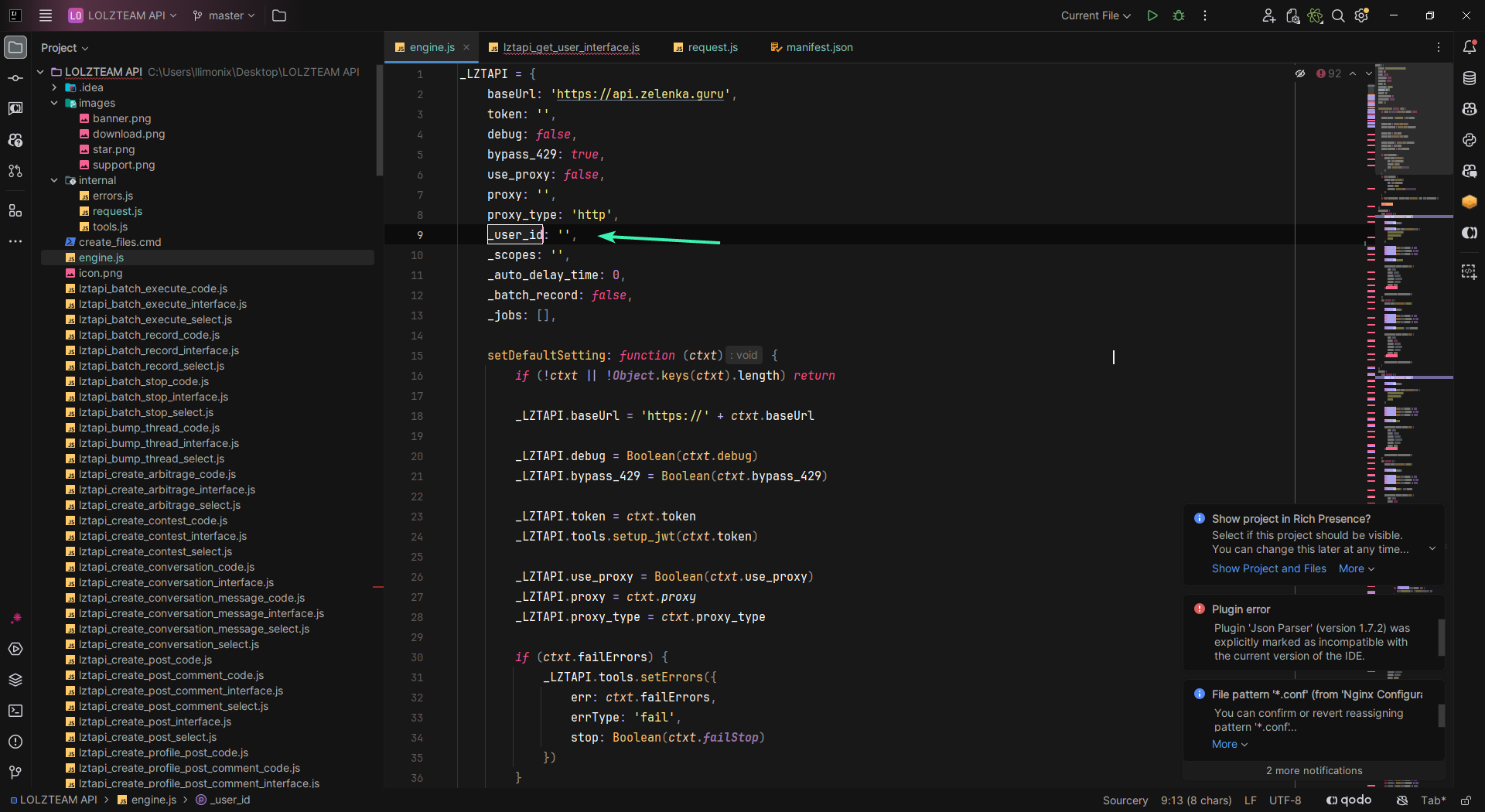Open the master branch dropdown
This screenshot has height=812, width=1485.
coord(224,15)
